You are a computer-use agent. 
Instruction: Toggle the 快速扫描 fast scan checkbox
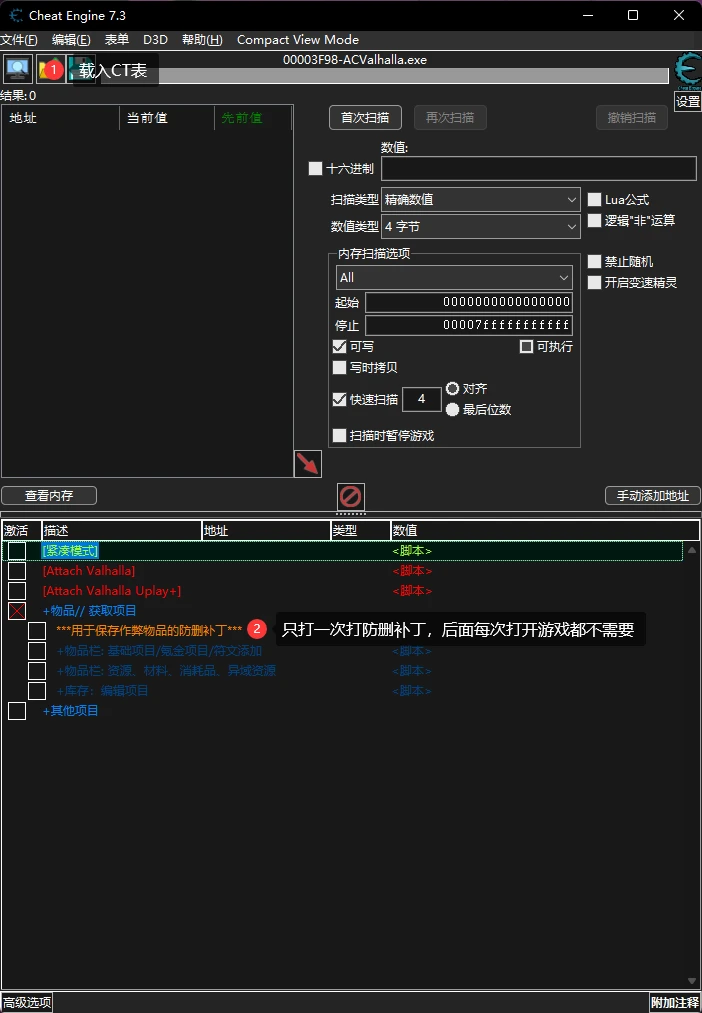pos(340,399)
